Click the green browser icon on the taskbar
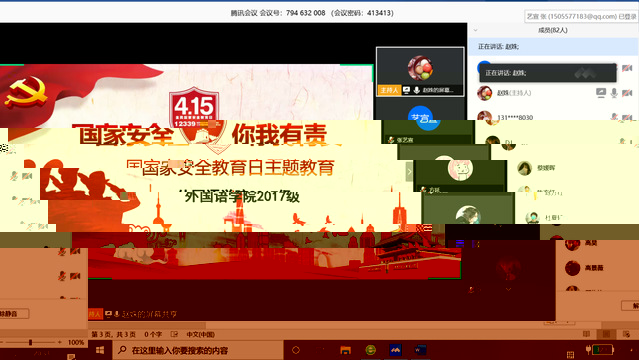 pos(370,350)
